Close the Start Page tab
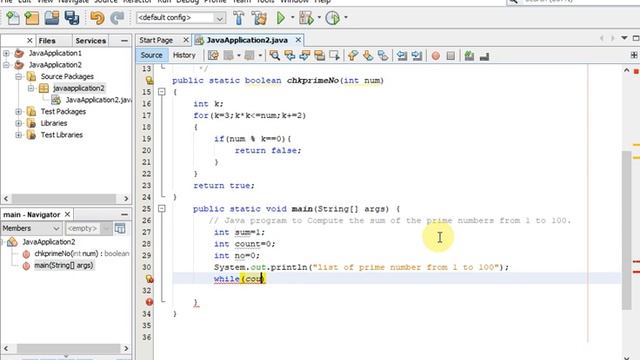The width and height of the screenshot is (640, 360). (186, 40)
